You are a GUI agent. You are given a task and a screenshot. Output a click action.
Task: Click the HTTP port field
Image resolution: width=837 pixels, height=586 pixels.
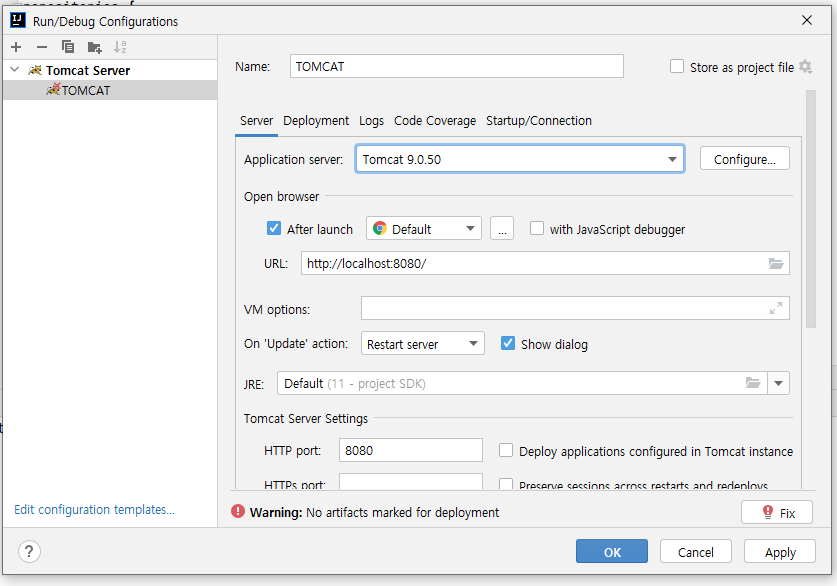(410, 450)
